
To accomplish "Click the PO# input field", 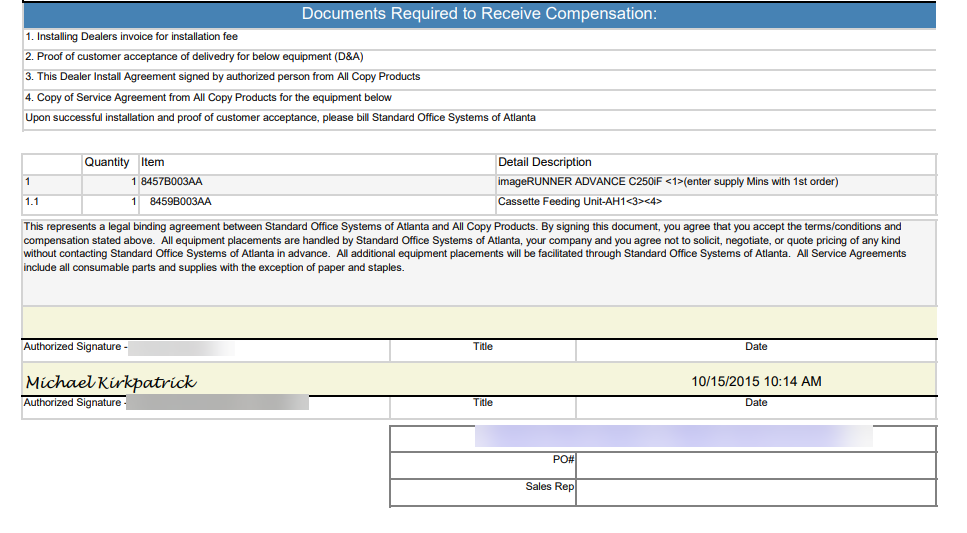I will tap(756, 466).
